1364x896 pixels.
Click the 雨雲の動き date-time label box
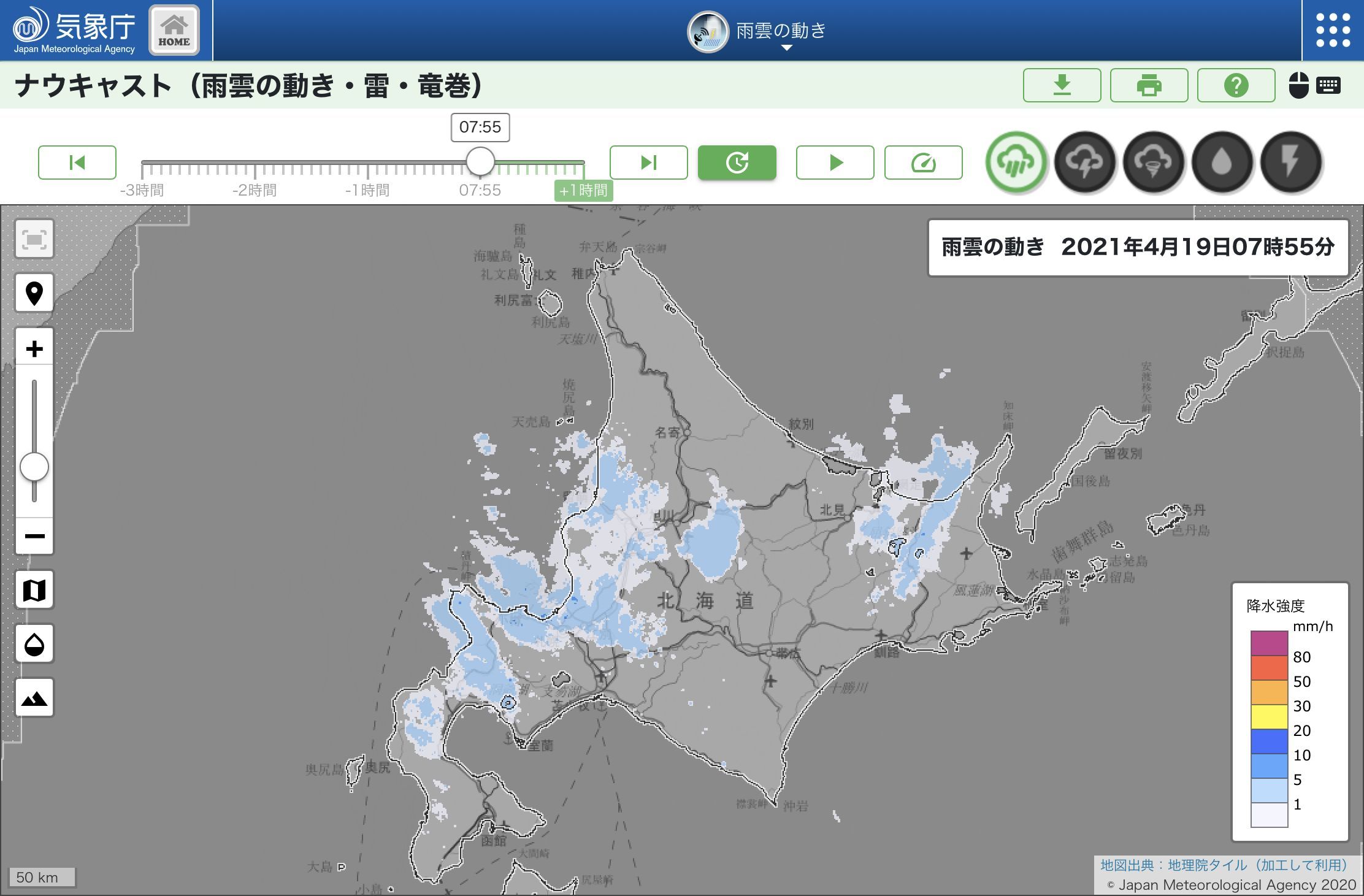[x=1138, y=247]
